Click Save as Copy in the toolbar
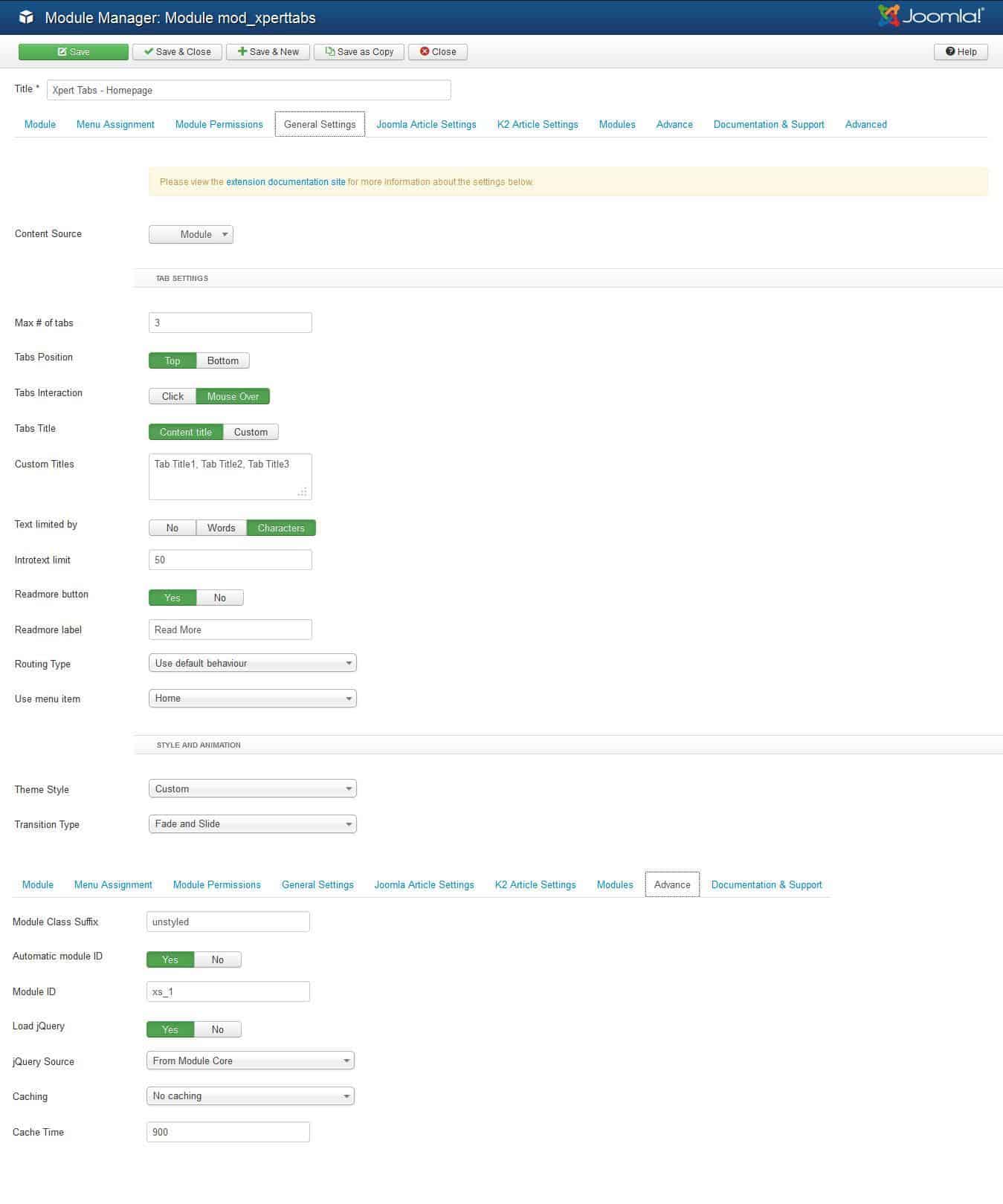1003x1204 pixels. [359, 52]
